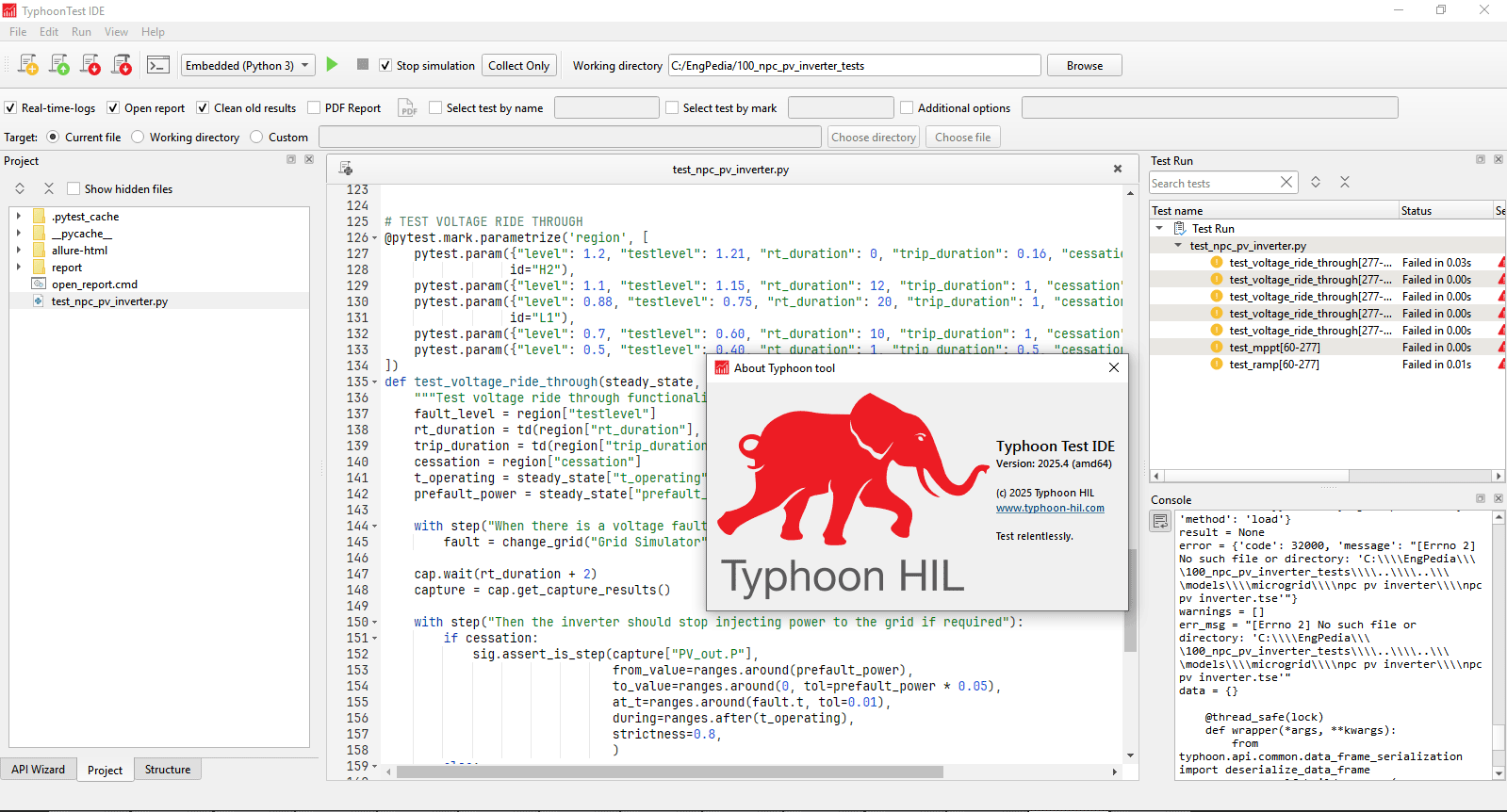Open the Run menu
The image size is (1507, 812).
pos(81,32)
